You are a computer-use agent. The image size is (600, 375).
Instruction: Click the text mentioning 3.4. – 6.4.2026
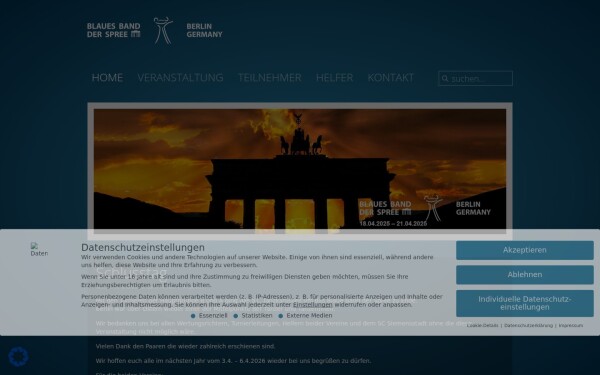click(x=233, y=361)
